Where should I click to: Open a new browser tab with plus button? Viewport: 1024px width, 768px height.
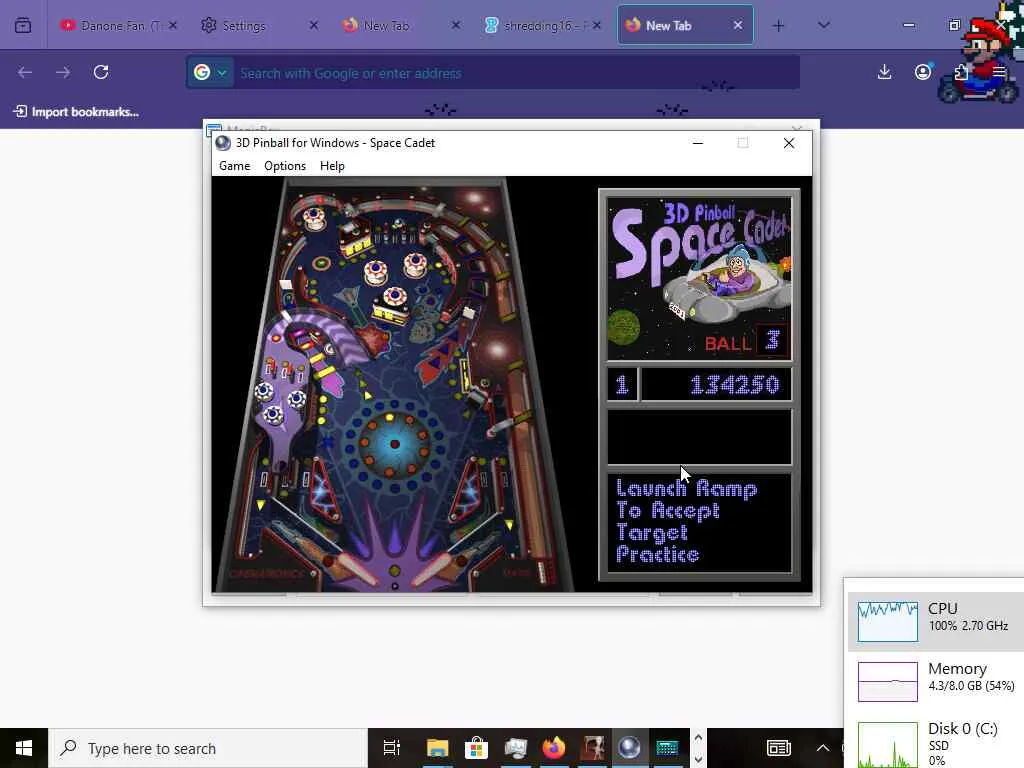(778, 26)
